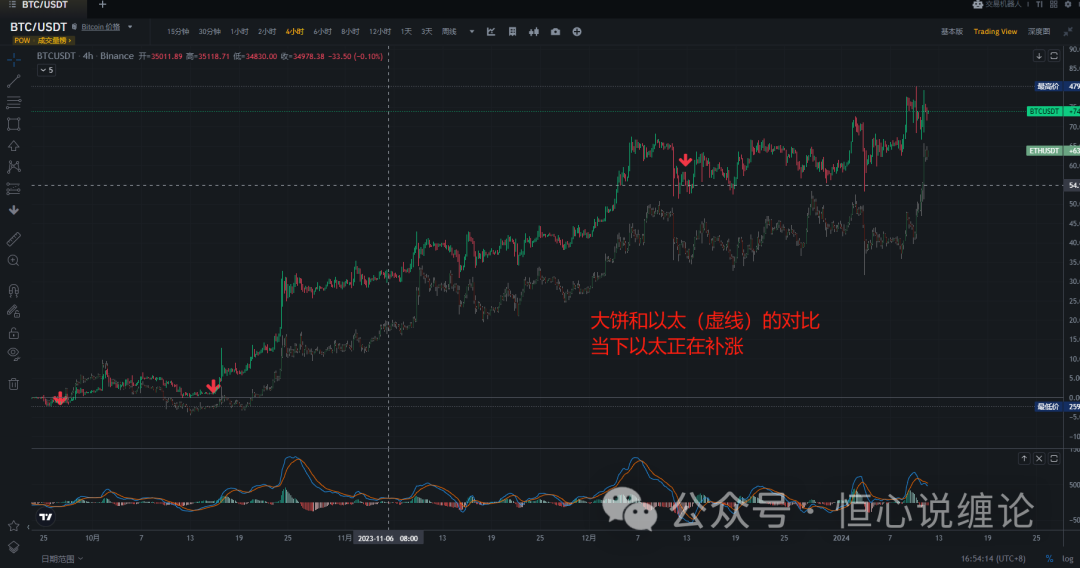Activate the zoom-in magnifier tool
Image resolution: width=1080 pixels, height=568 pixels.
[x=13, y=260]
